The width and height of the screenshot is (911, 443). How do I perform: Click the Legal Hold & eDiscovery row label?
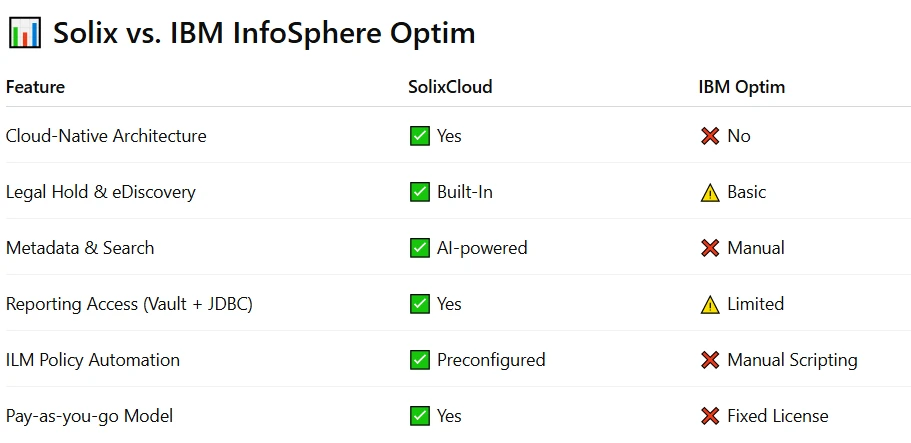101,192
